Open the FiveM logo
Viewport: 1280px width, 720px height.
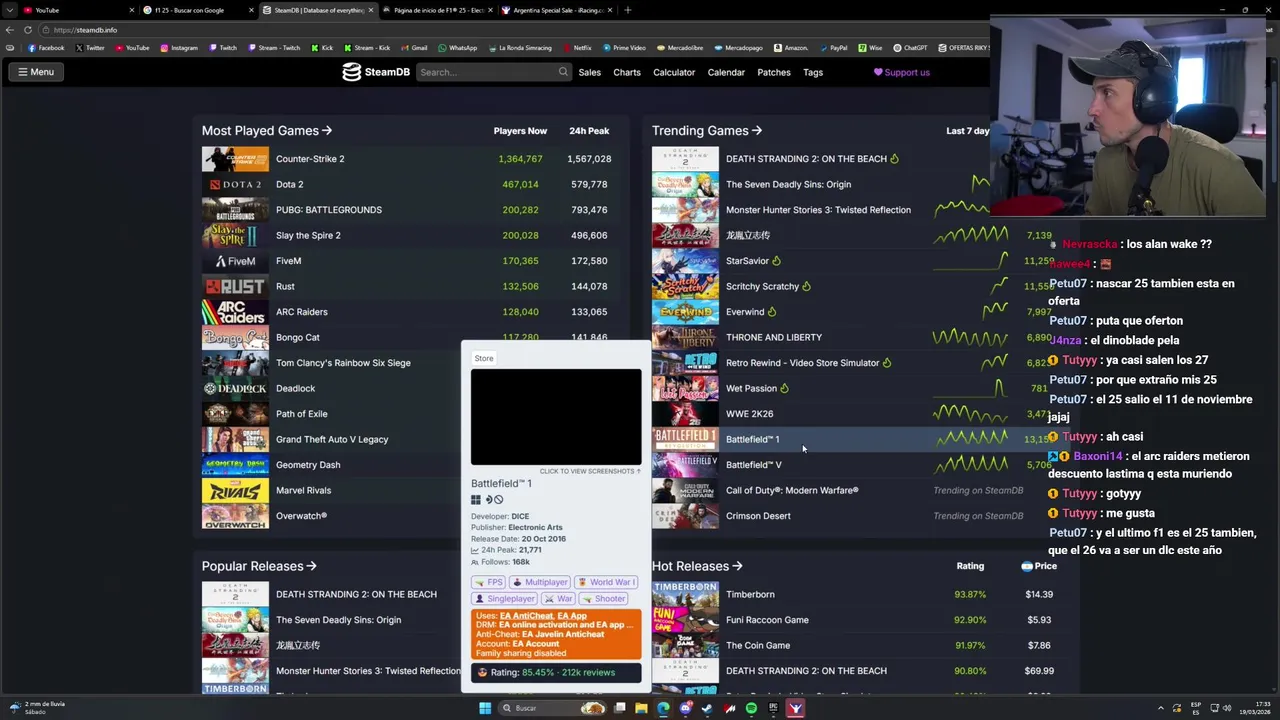point(235,261)
